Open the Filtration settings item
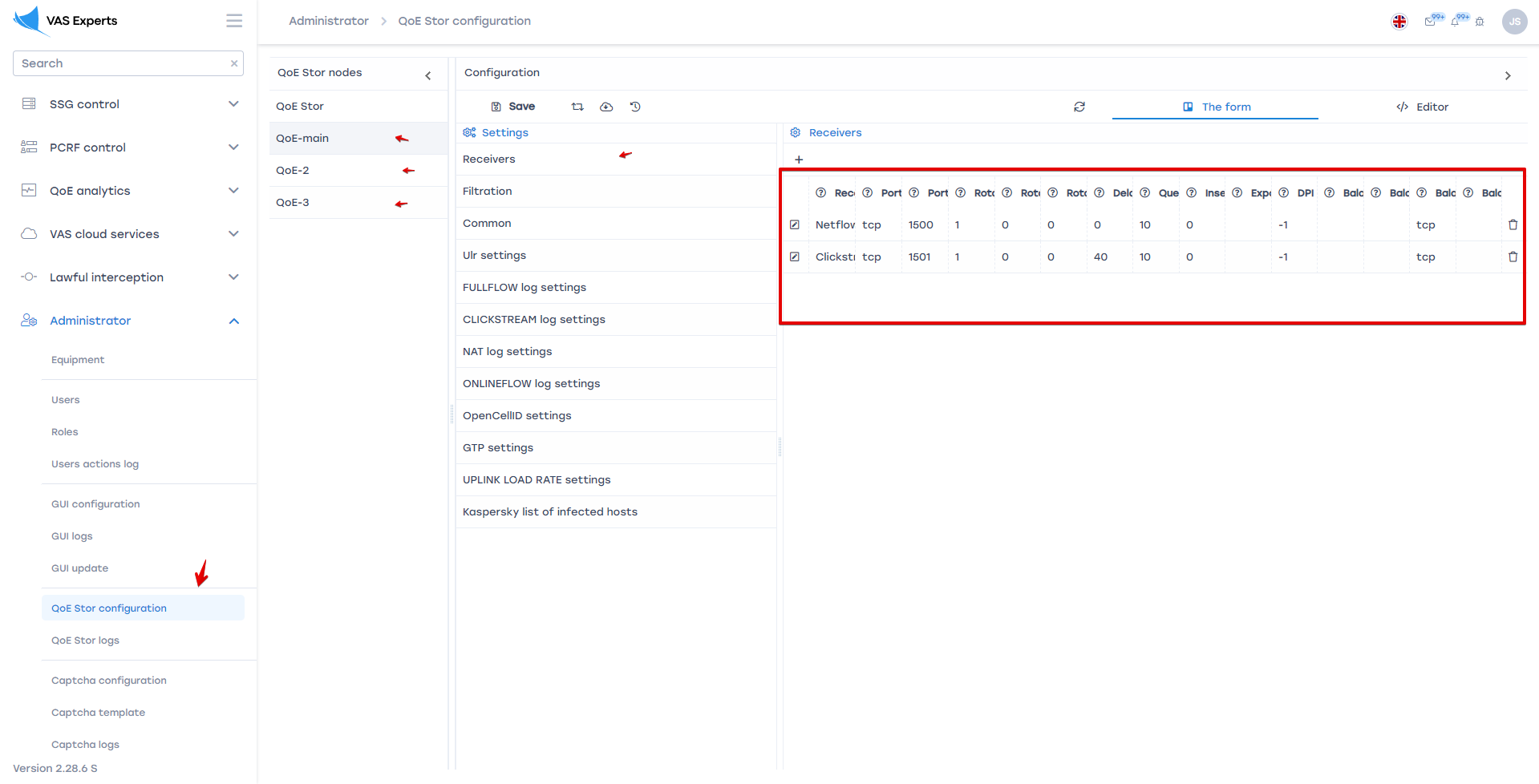The height and width of the screenshot is (784, 1539). 487,192
